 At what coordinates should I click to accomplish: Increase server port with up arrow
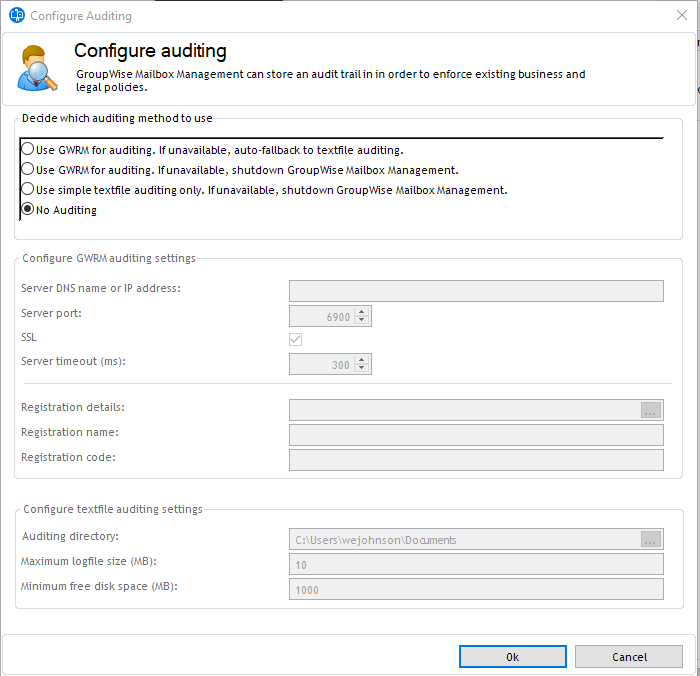pos(362,311)
